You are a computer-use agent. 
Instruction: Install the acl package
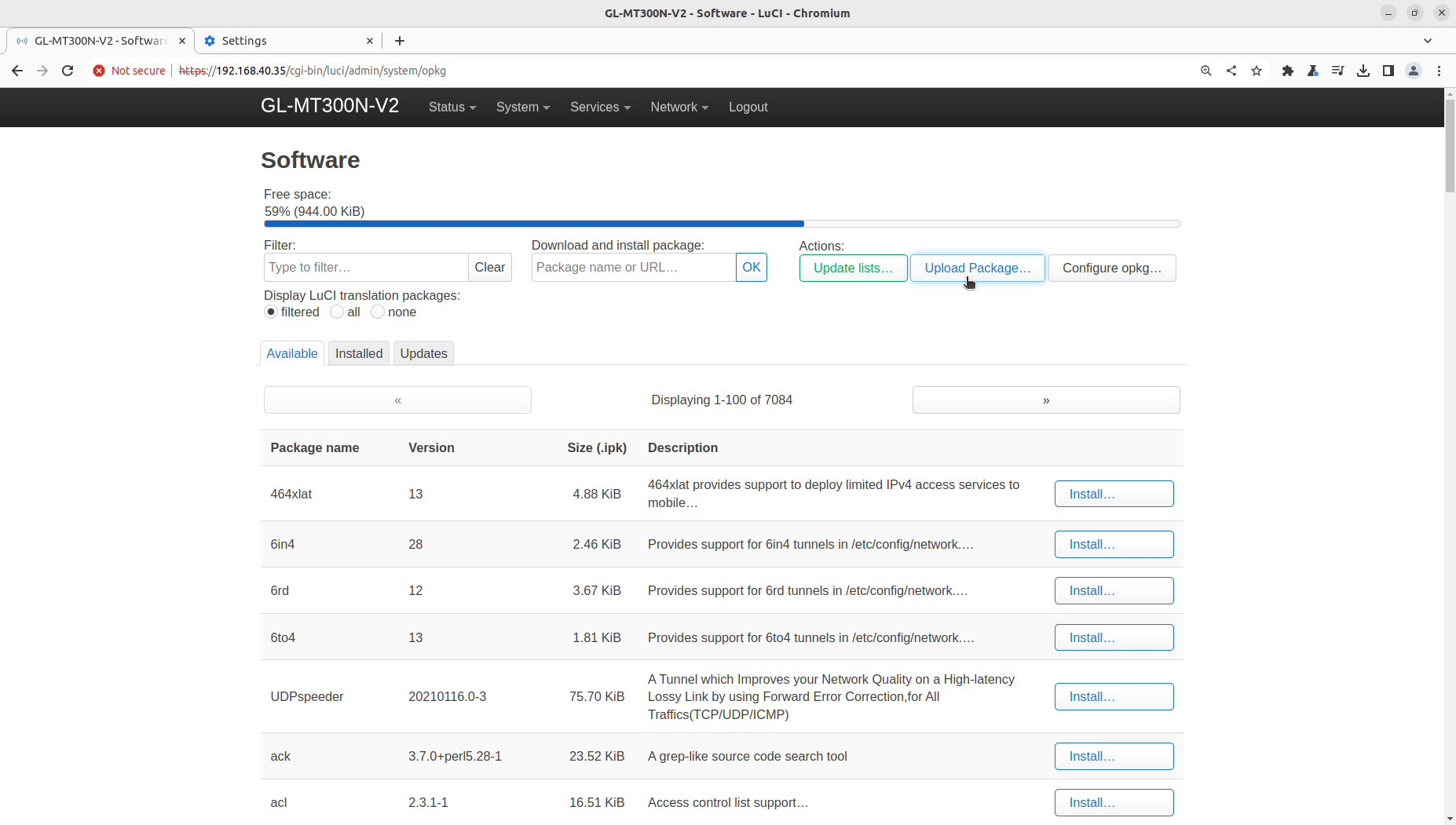pos(1114,802)
